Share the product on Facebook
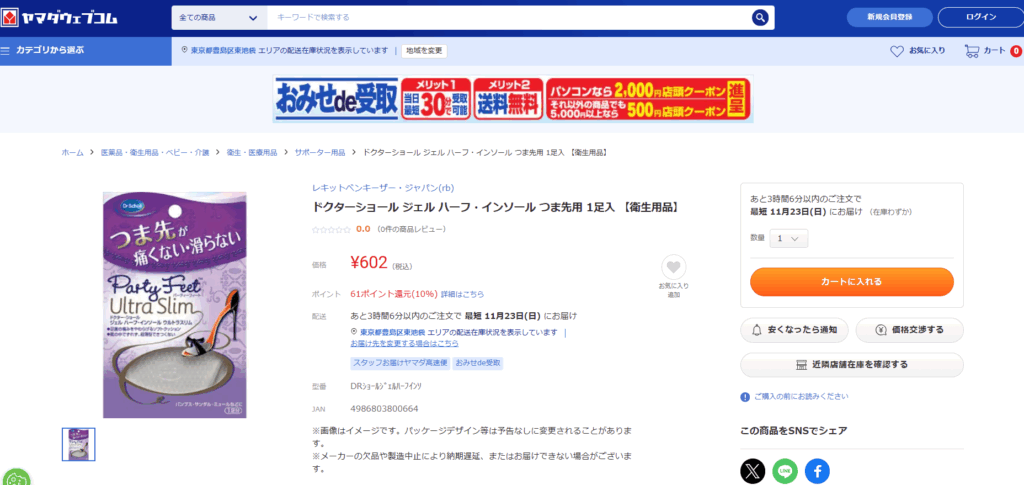This screenshot has width=1024, height=485. point(817,471)
